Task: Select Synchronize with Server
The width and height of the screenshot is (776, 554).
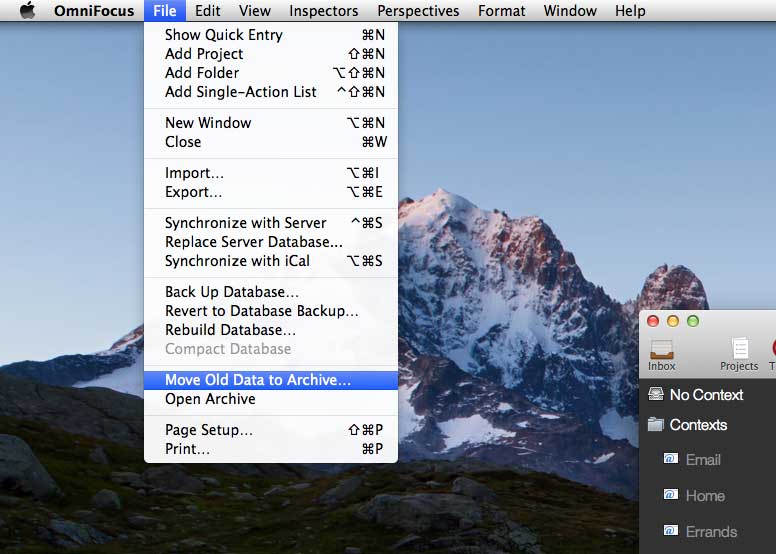Action: click(x=271, y=223)
